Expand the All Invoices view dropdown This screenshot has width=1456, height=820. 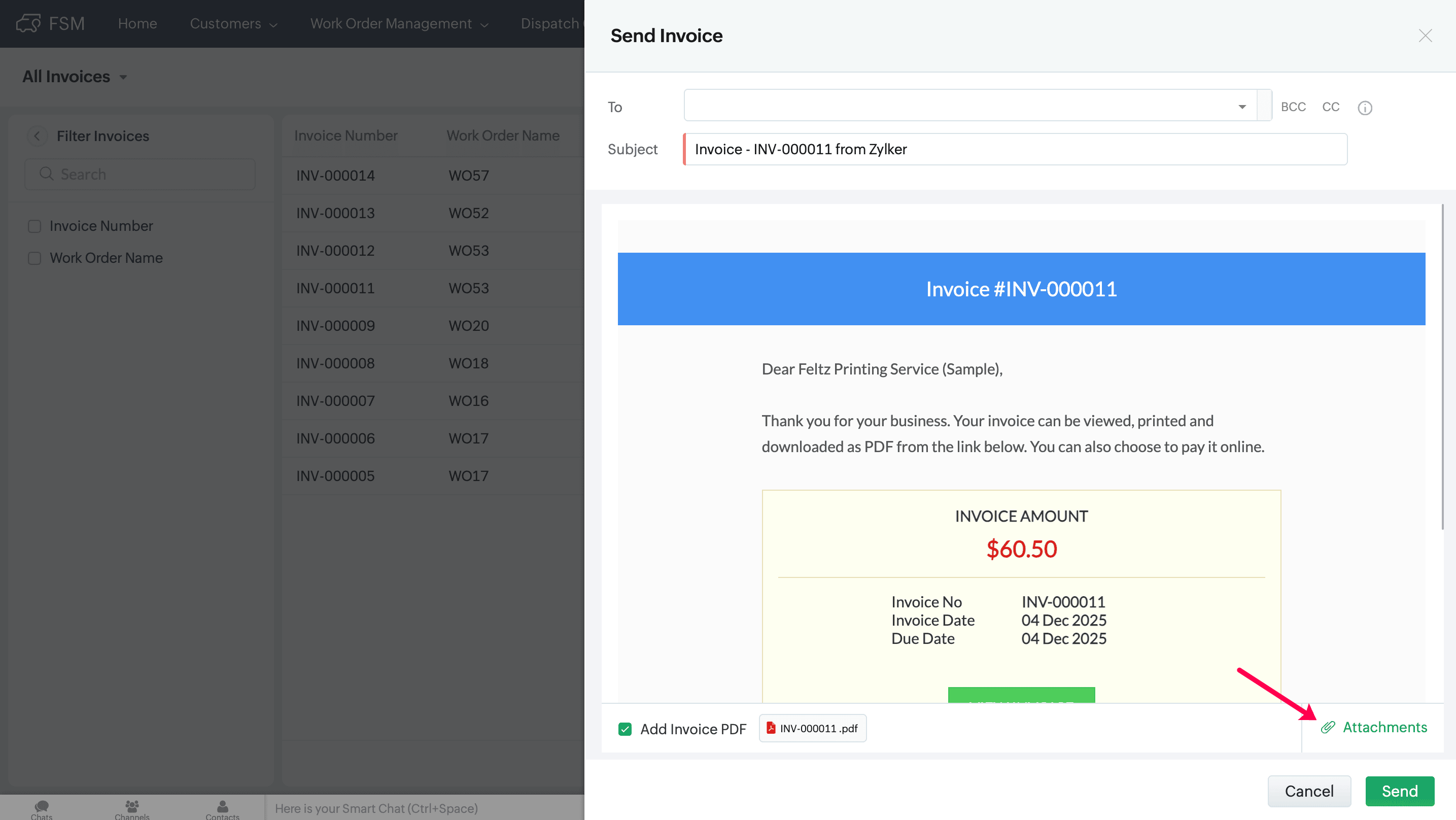123,77
